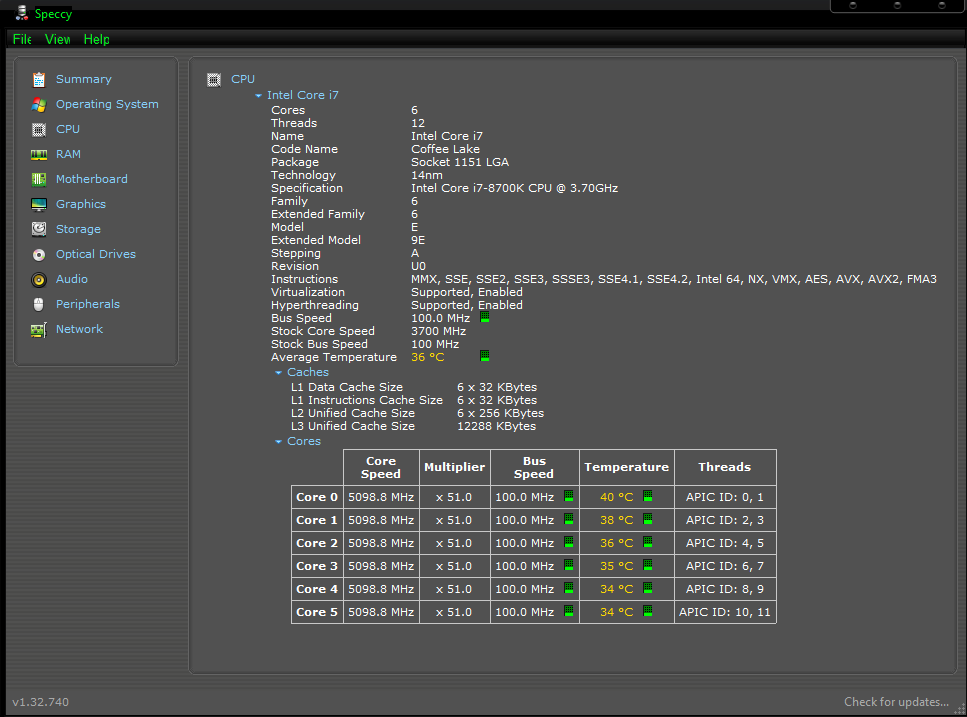The width and height of the screenshot is (967, 717).
Task: Click Core 3 bus speed graph icon
Action: [x=569, y=565]
